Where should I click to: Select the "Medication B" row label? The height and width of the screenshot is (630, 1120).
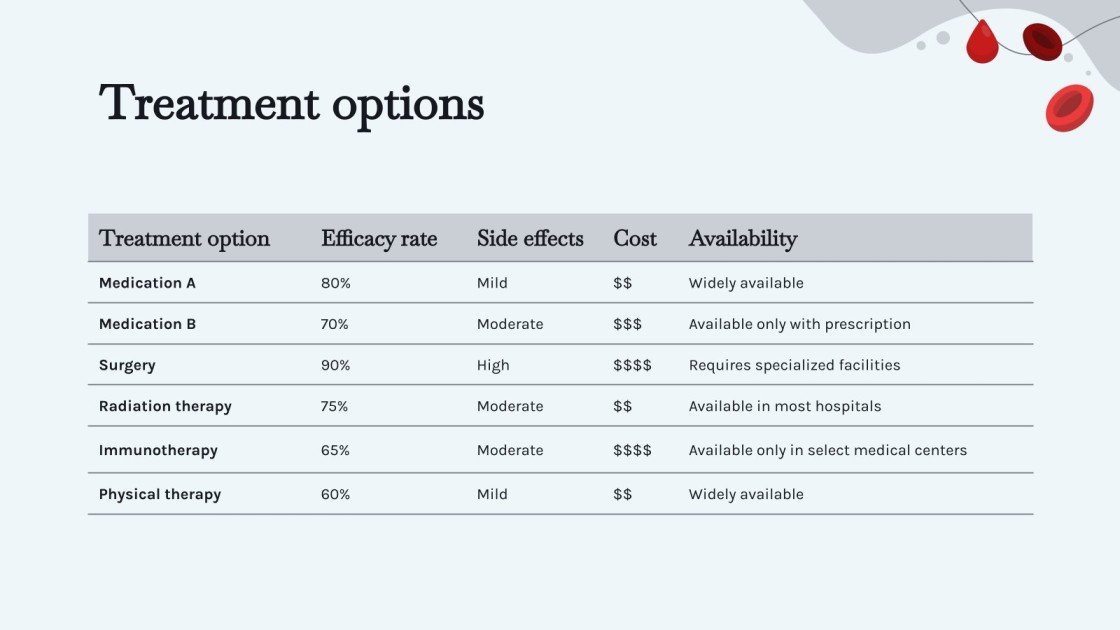pyautogui.click(x=147, y=324)
